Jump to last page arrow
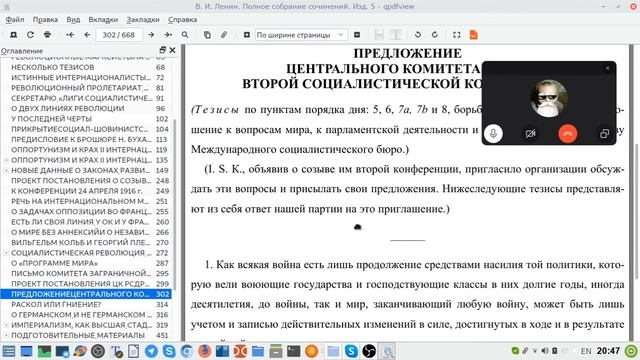This screenshot has height=360, width=640. (x=168, y=35)
